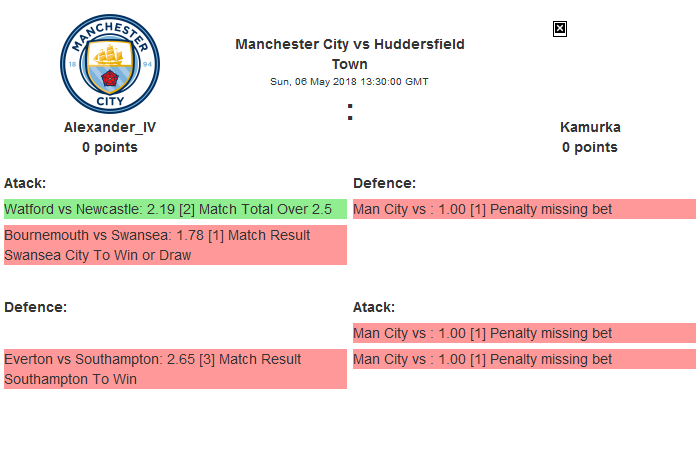This screenshot has height=460, width=700.
Task: Click the 0 points under Alexander_IV
Action: [x=110, y=147]
